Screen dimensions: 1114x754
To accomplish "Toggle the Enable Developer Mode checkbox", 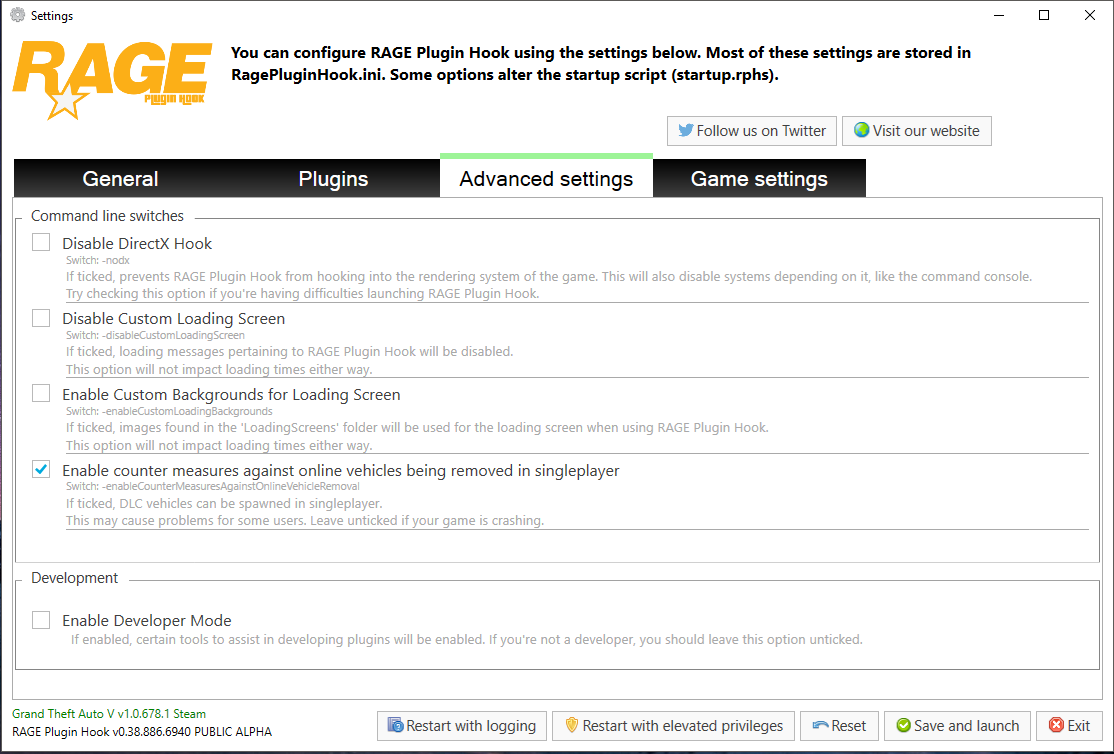I will click(x=41, y=620).
